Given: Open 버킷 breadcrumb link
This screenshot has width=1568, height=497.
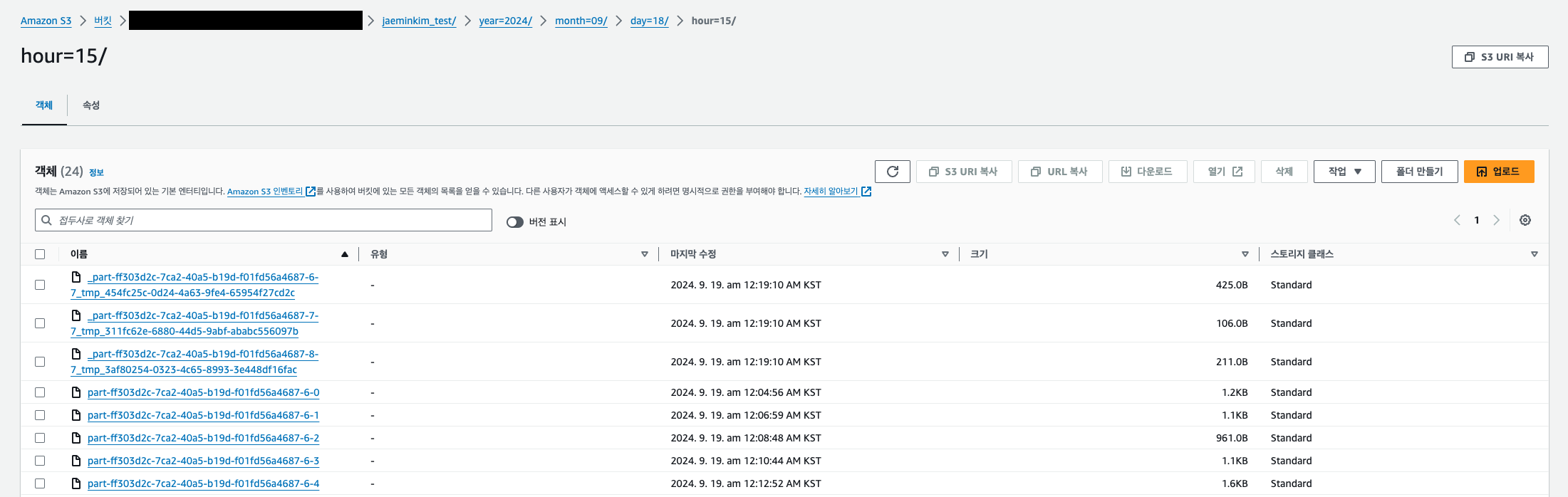Looking at the screenshot, I should pyautogui.click(x=103, y=21).
